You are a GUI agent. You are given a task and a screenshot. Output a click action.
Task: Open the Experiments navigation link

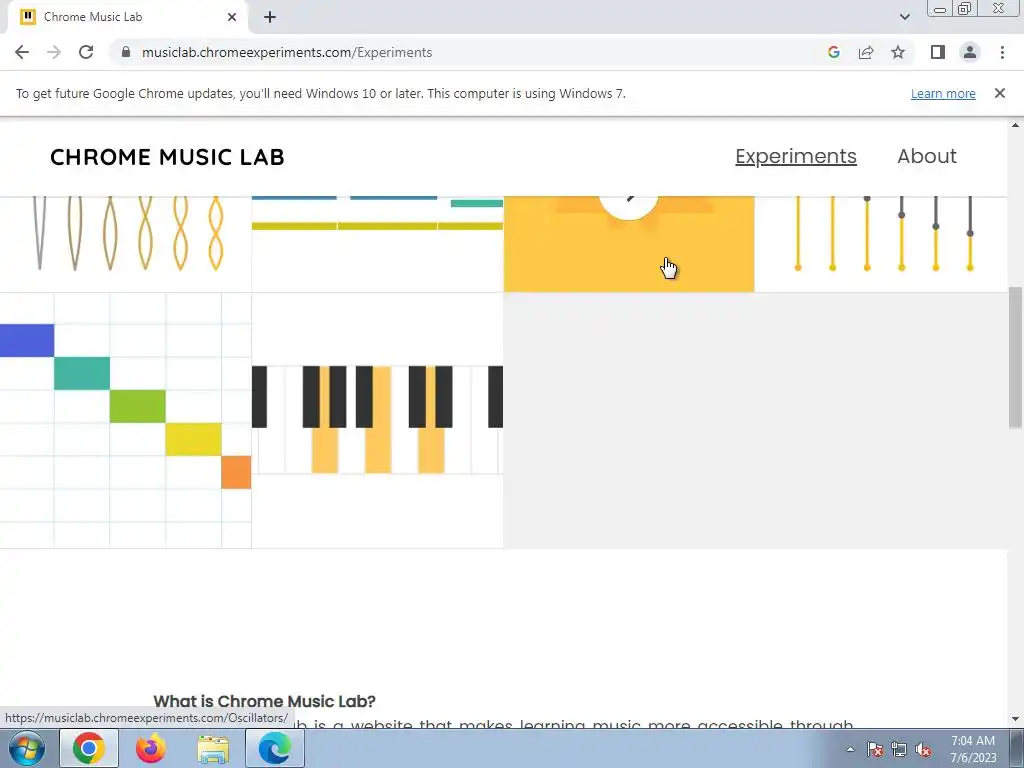click(795, 156)
